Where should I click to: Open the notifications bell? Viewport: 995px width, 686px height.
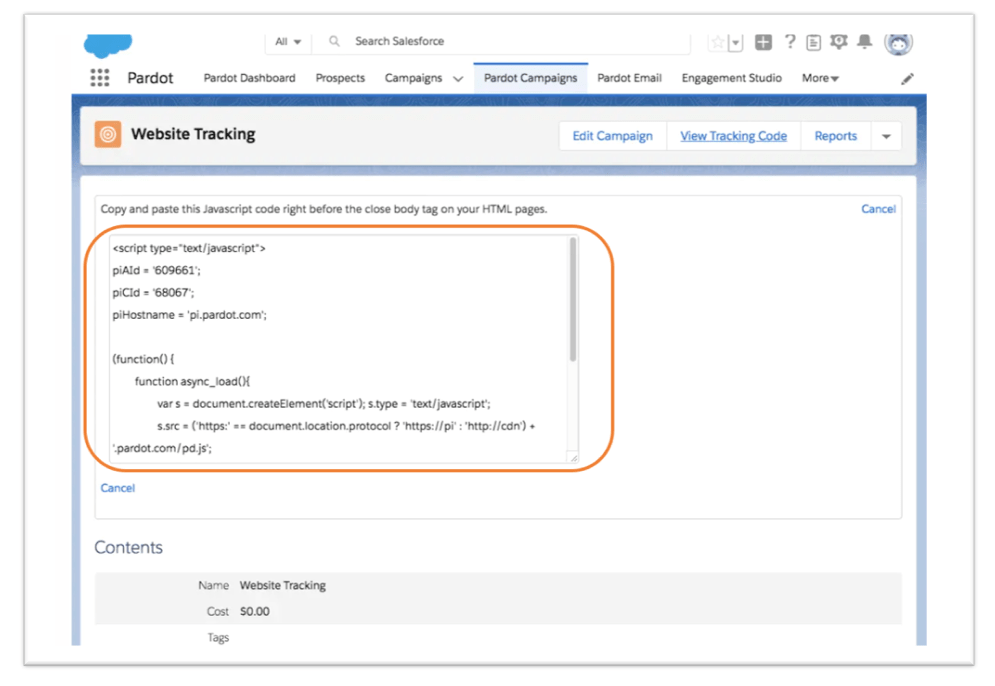point(864,42)
